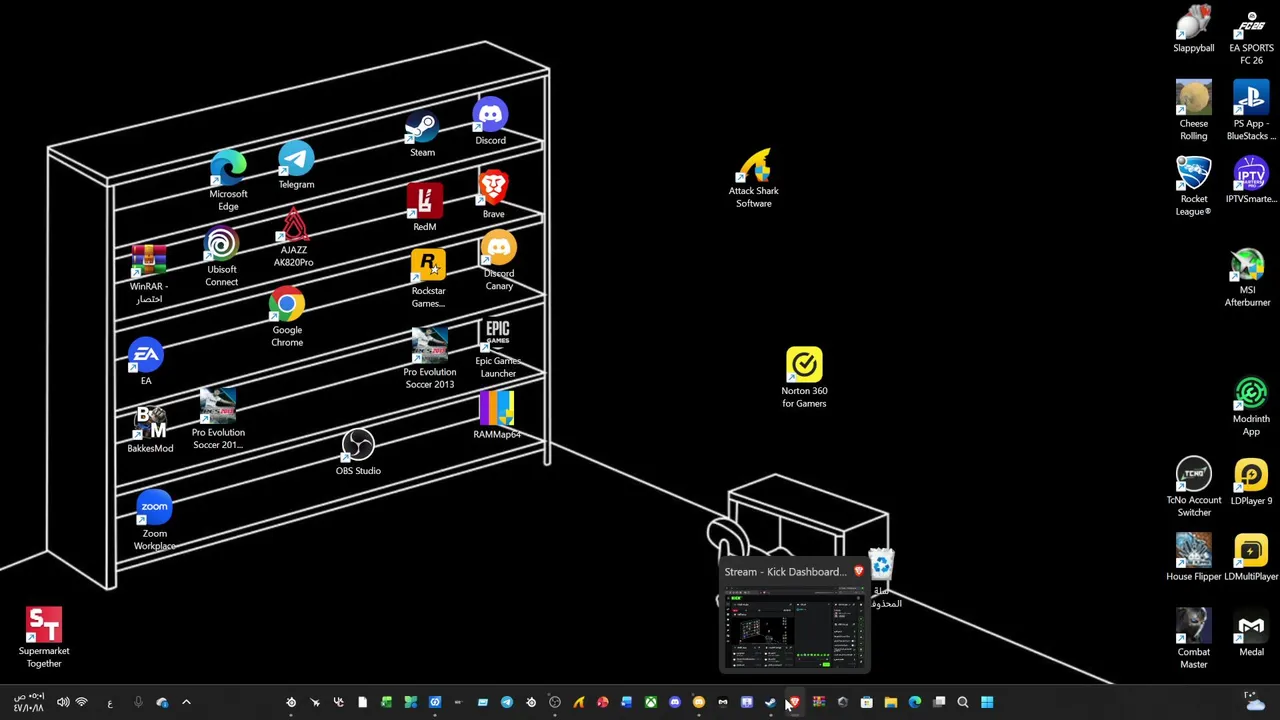The image size is (1280, 720).
Task: Click the taskbar Search magnifier
Action: (963, 702)
